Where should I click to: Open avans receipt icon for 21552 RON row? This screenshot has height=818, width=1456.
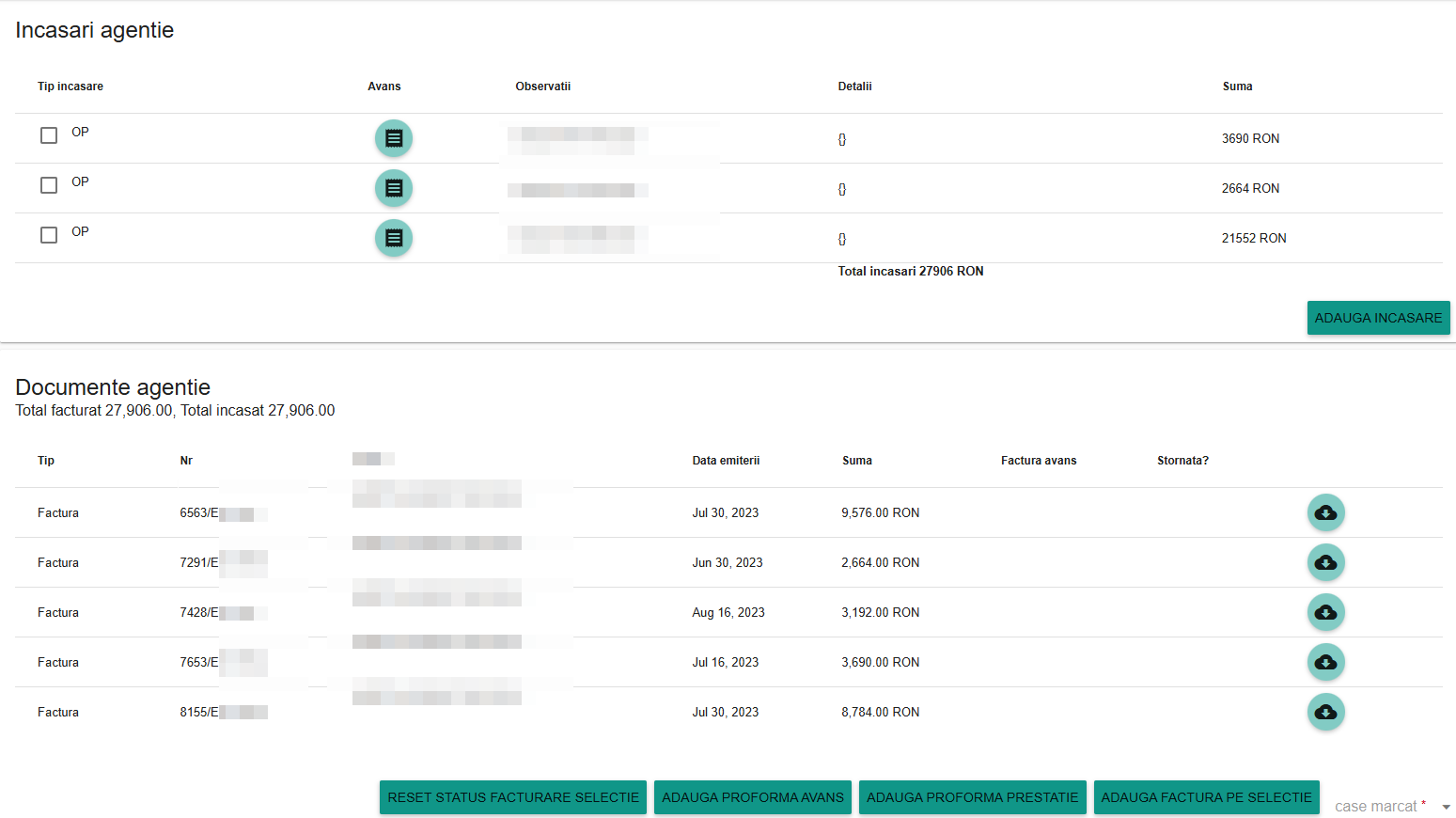click(394, 238)
